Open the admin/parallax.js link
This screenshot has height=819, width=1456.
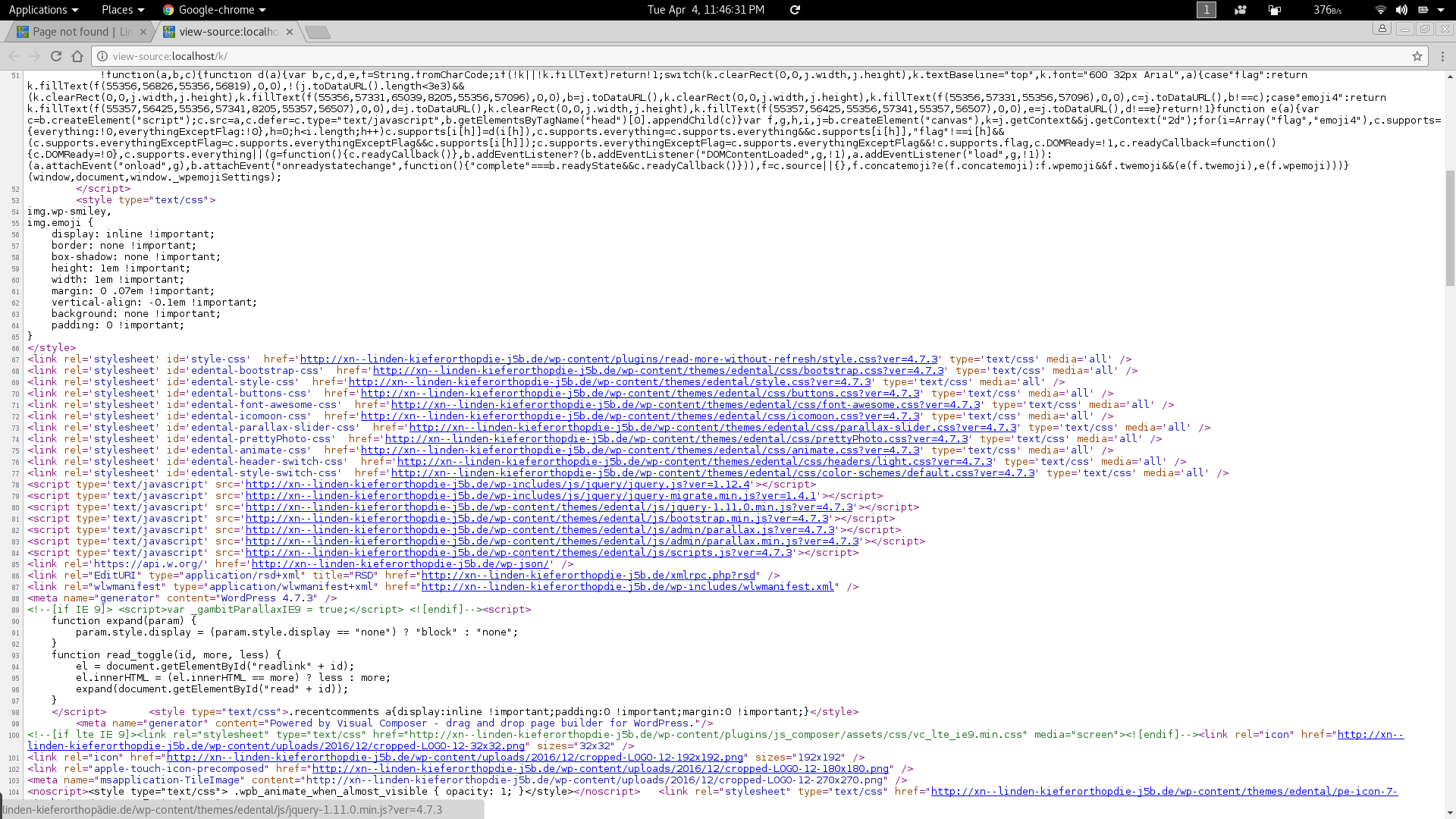(540, 530)
